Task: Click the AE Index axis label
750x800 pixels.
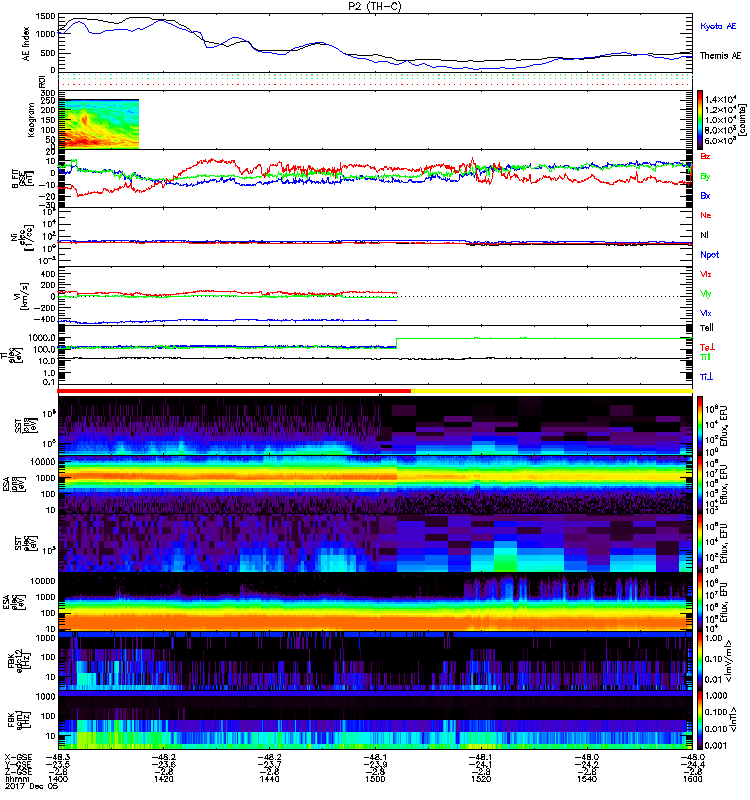Action: coord(26,44)
